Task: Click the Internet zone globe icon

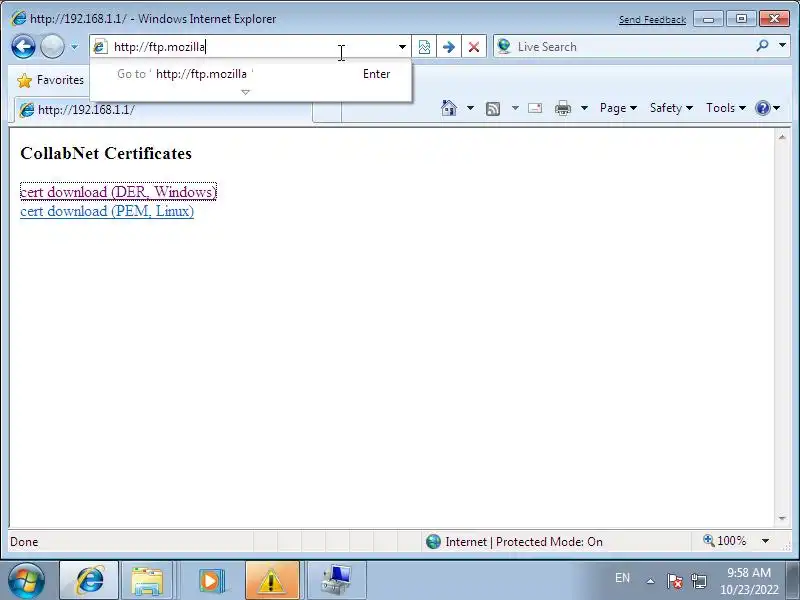Action: [x=433, y=541]
